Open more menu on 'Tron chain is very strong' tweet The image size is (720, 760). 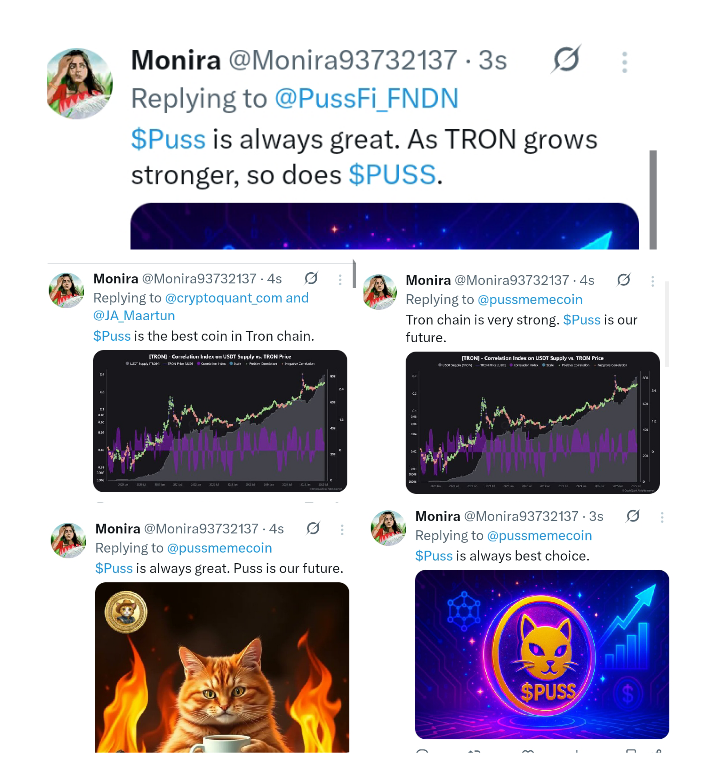point(653,281)
